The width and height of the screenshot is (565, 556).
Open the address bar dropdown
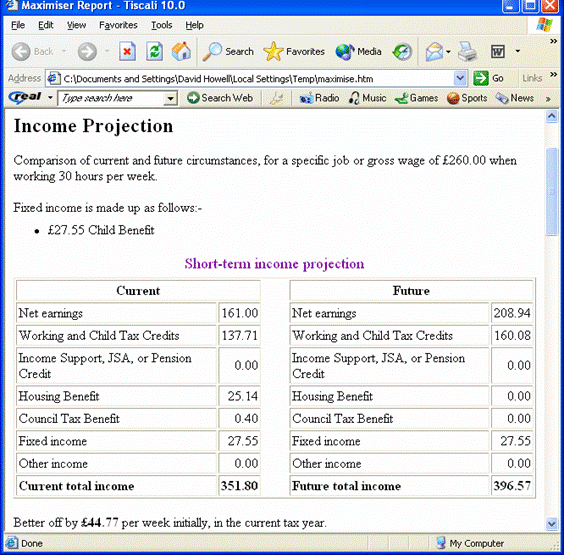tap(460, 78)
